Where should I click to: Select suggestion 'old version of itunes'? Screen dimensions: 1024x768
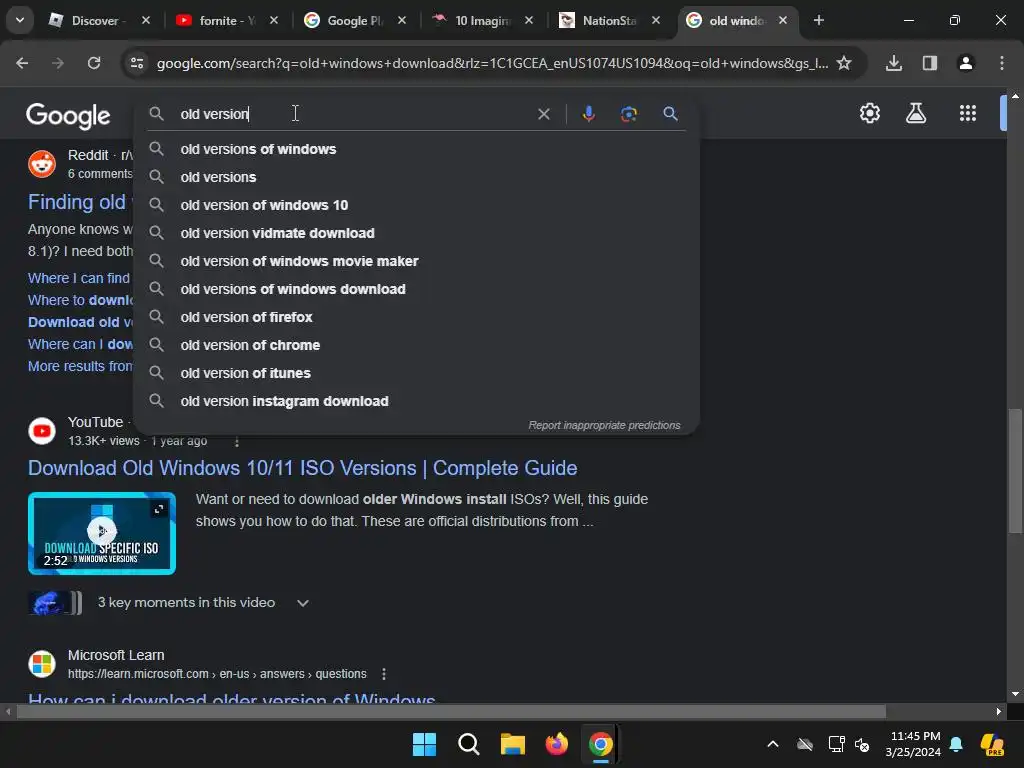(417, 374)
